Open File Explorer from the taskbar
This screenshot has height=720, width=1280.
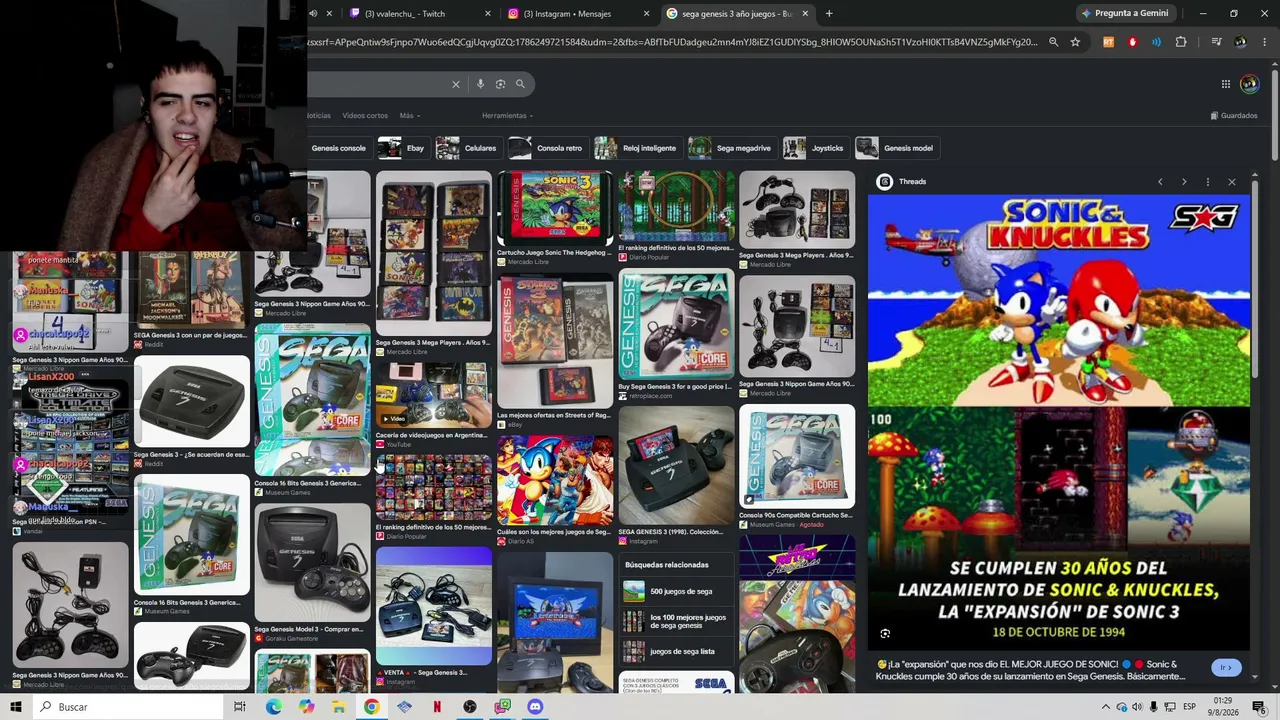[x=339, y=707]
